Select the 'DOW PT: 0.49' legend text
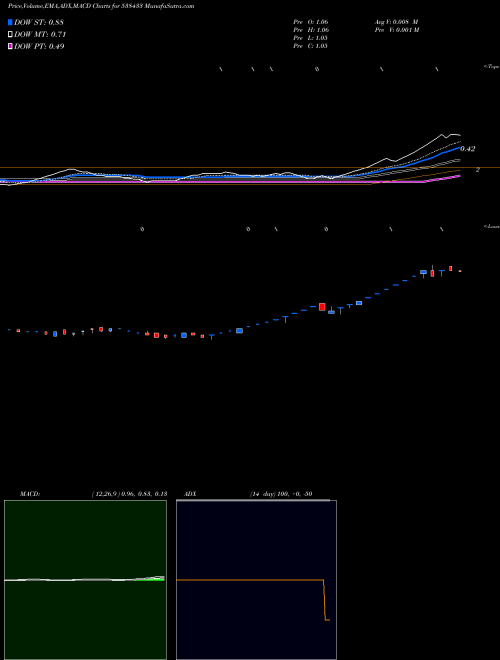Image resolution: width=500 pixels, height=660 pixels. pyautogui.click(x=39, y=46)
